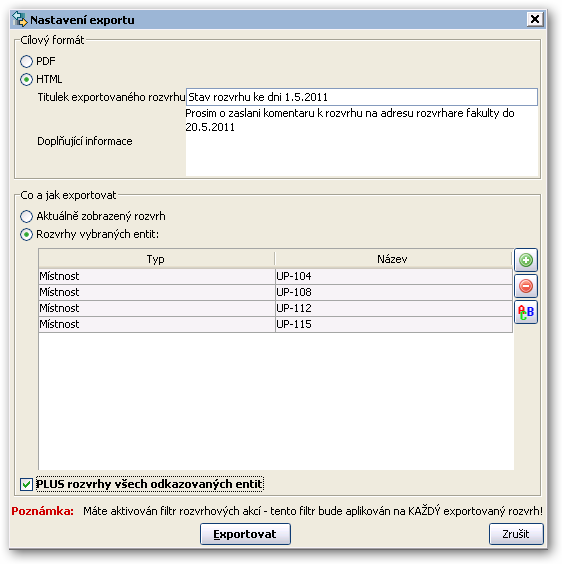Click the ABC sort entities icon

(526, 312)
